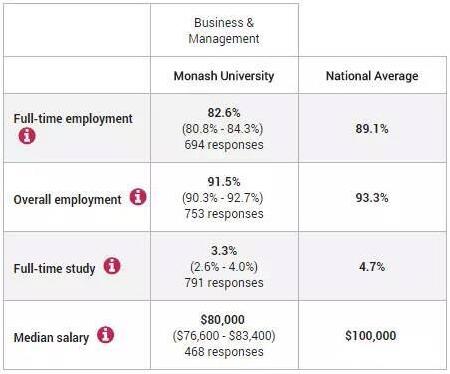Screen dimensions: 450x374
Task: Select the 3.3% full-time study value
Action: pyautogui.click(x=224, y=251)
